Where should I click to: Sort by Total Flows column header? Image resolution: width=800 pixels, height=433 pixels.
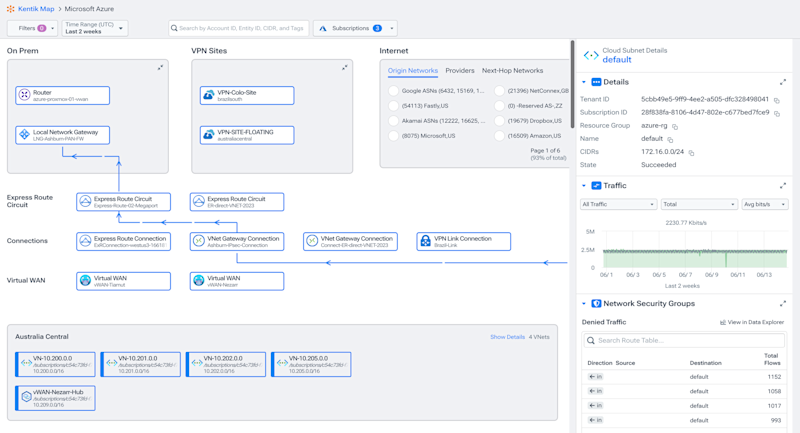(x=771, y=359)
